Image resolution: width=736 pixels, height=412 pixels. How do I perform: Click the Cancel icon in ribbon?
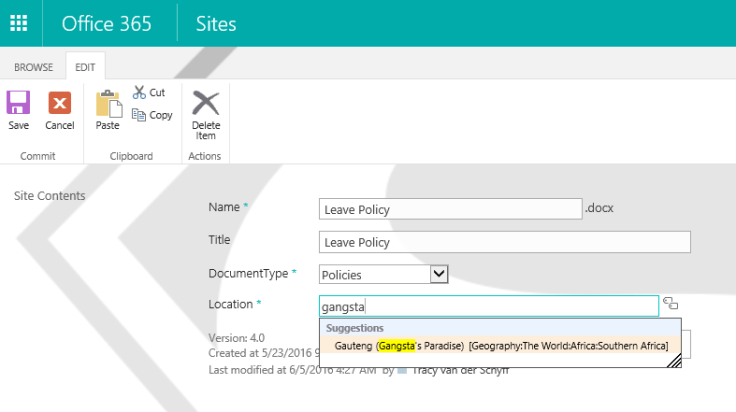coord(60,103)
